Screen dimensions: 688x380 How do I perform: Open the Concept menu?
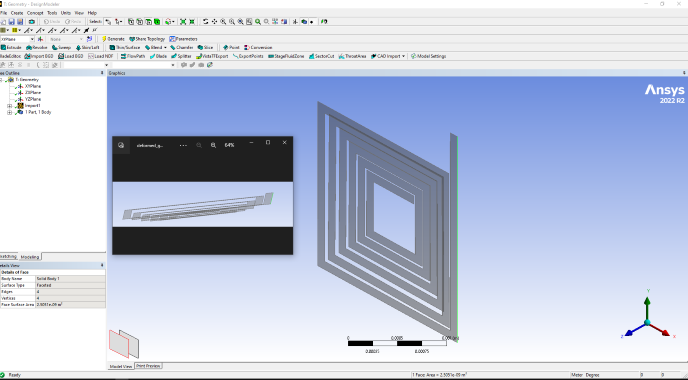tap(35, 13)
